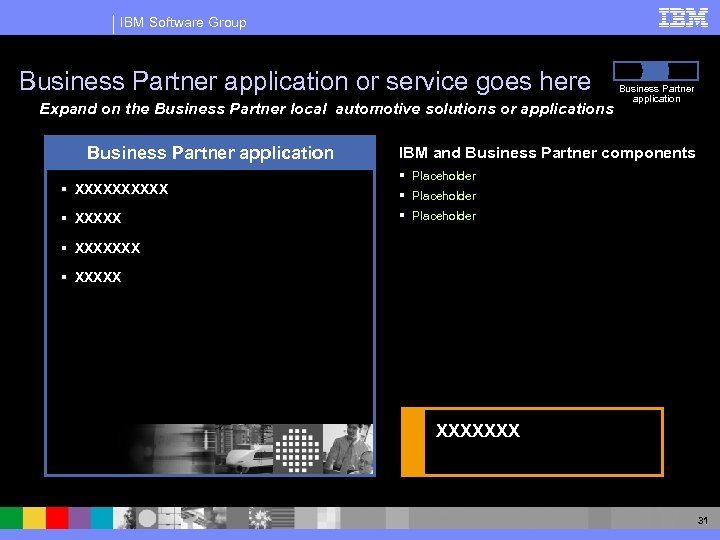720x540 pixels.
Task: Click the Business Partner application navigation icon
Action: tap(656, 71)
